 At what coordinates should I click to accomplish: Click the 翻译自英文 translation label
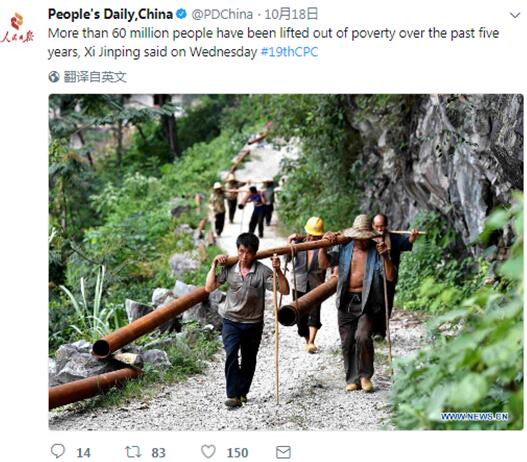tap(95, 77)
